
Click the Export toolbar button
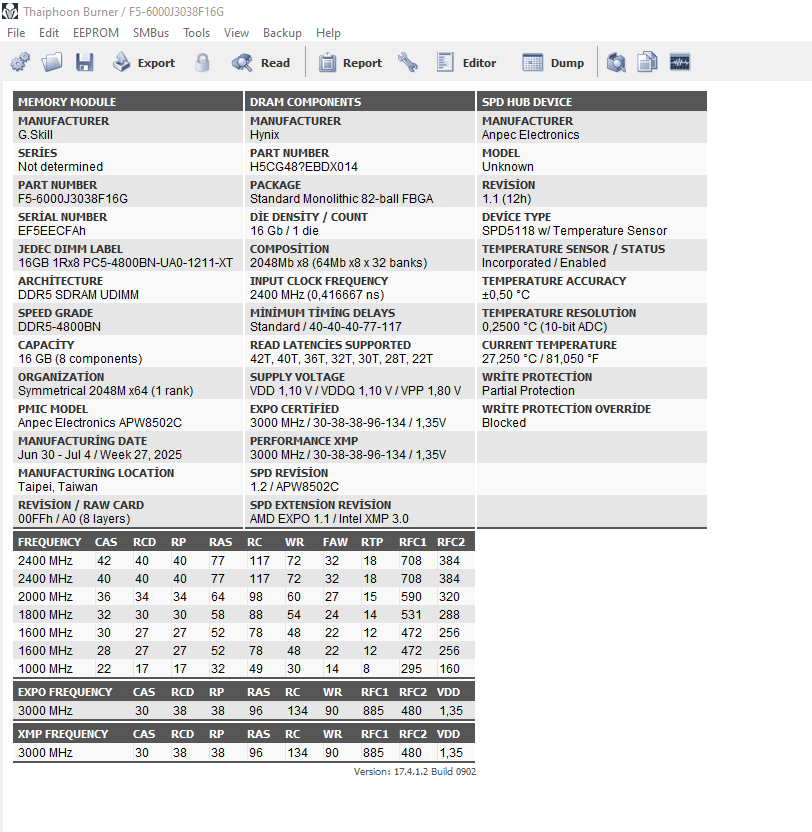(x=143, y=63)
